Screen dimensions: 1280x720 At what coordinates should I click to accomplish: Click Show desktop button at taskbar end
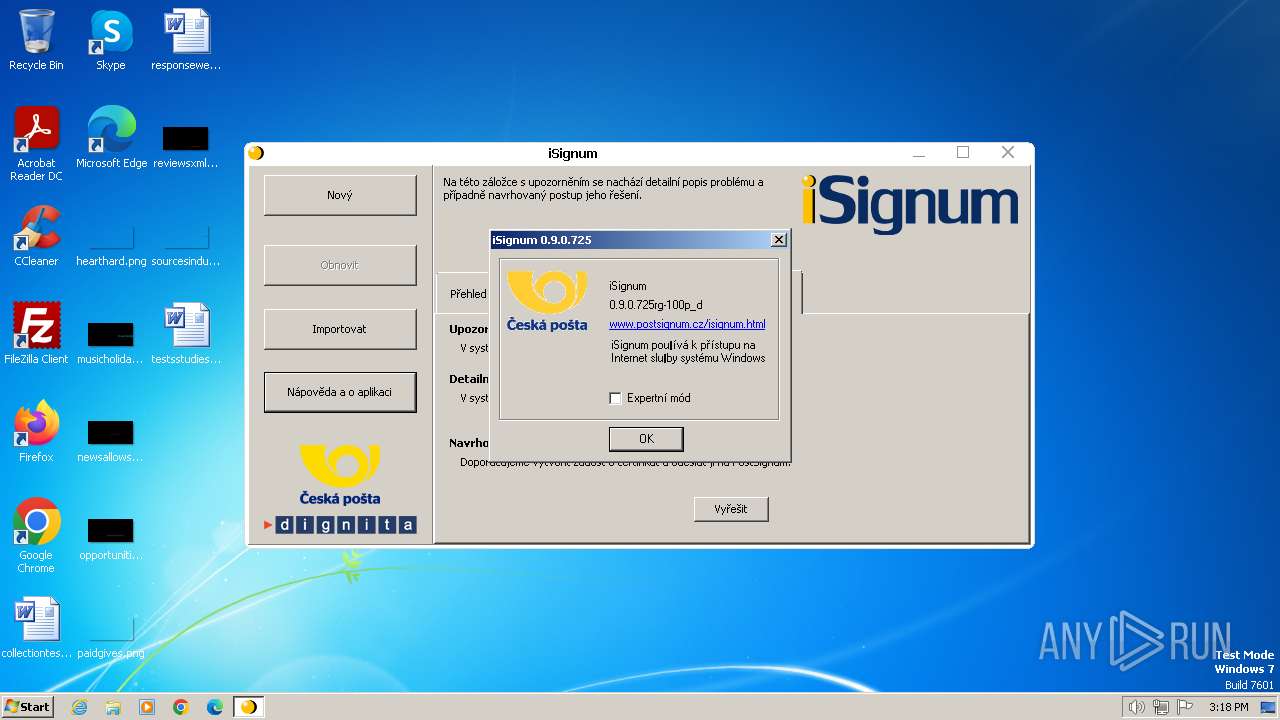(1268, 707)
